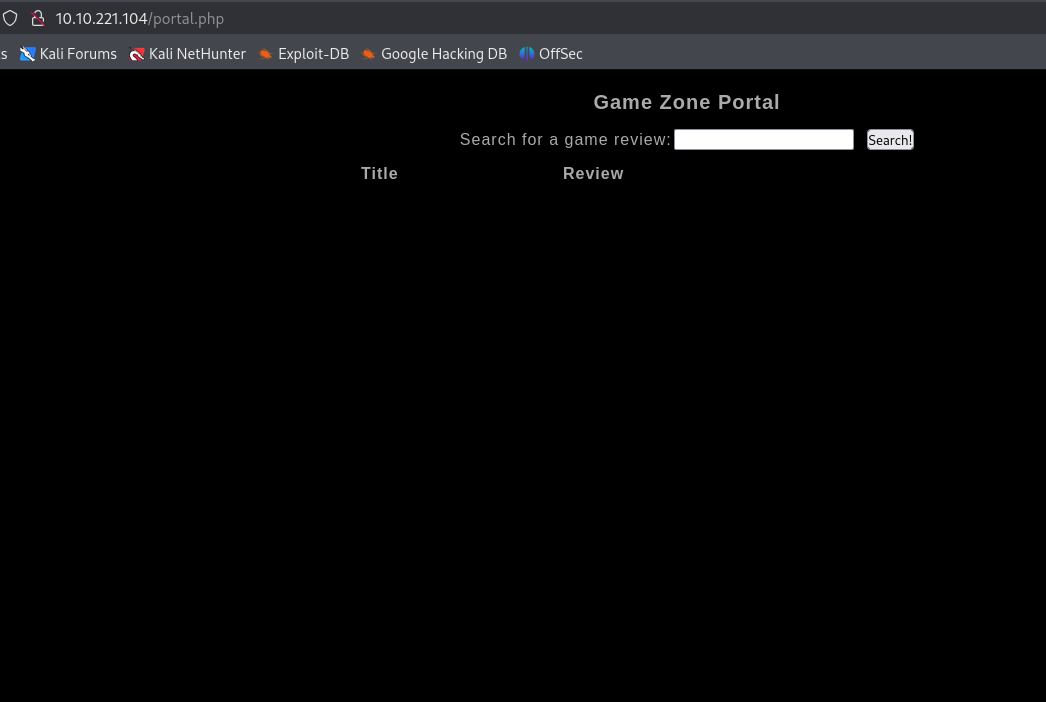The width and height of the screenshot is (1046, 702).
Task: Click the portal.php path in the URL
Action: (188, 19)
